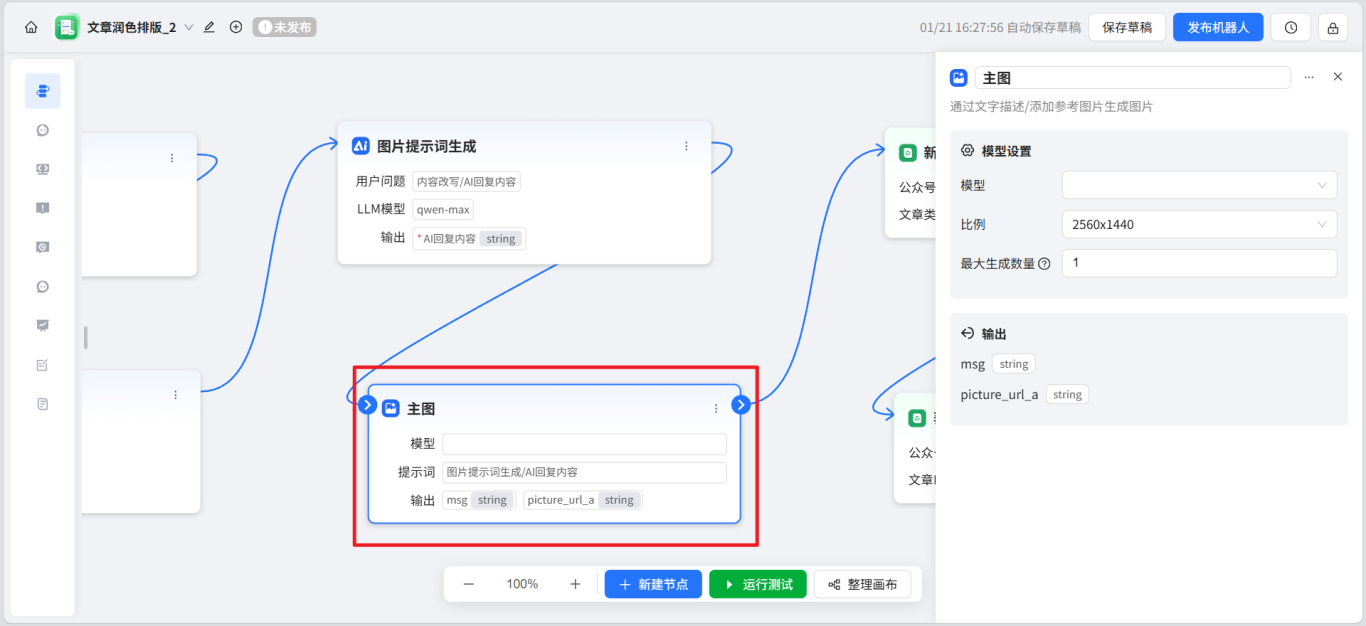Viewport: 1366px width, 626px height.
Task: Click the AI icon on 图片提示词生成 node
Action: [359, 145]
